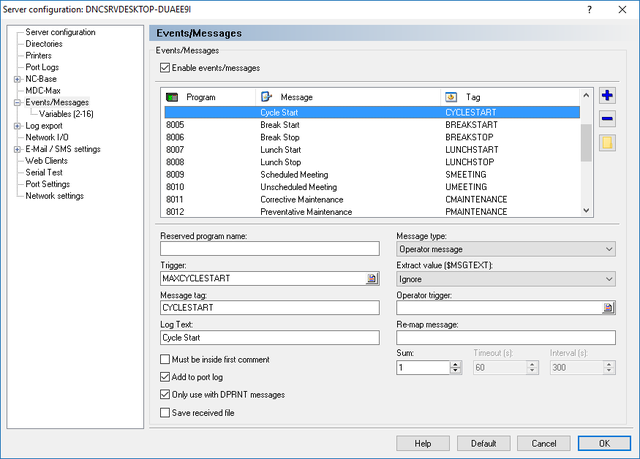Toggle Only use with DPRNT messages
The height and width of the screenshot is (459, 640).
click(165, 395)
